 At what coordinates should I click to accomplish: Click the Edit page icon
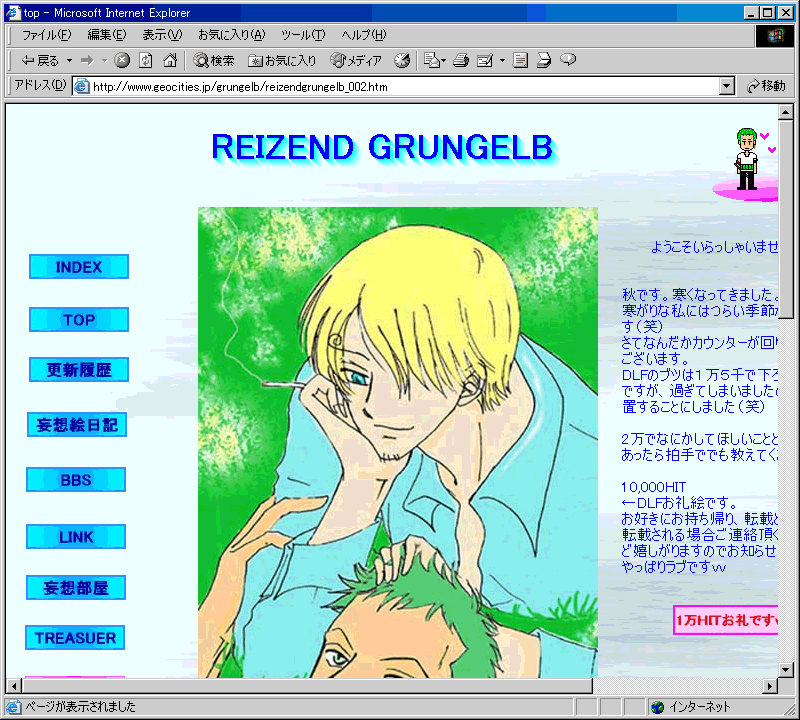[485, 61]
